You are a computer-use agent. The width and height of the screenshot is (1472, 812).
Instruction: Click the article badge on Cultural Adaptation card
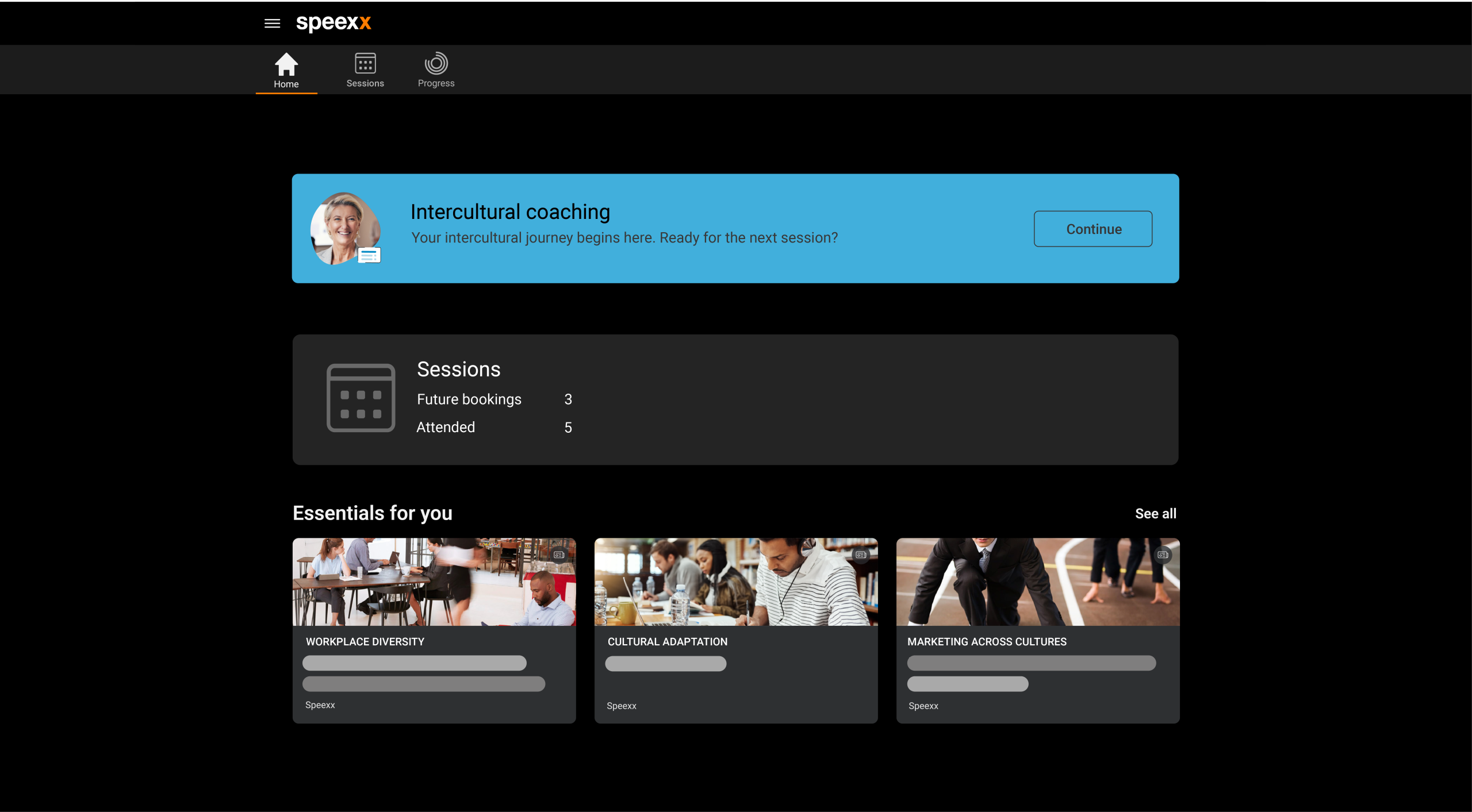pos(861,555)
